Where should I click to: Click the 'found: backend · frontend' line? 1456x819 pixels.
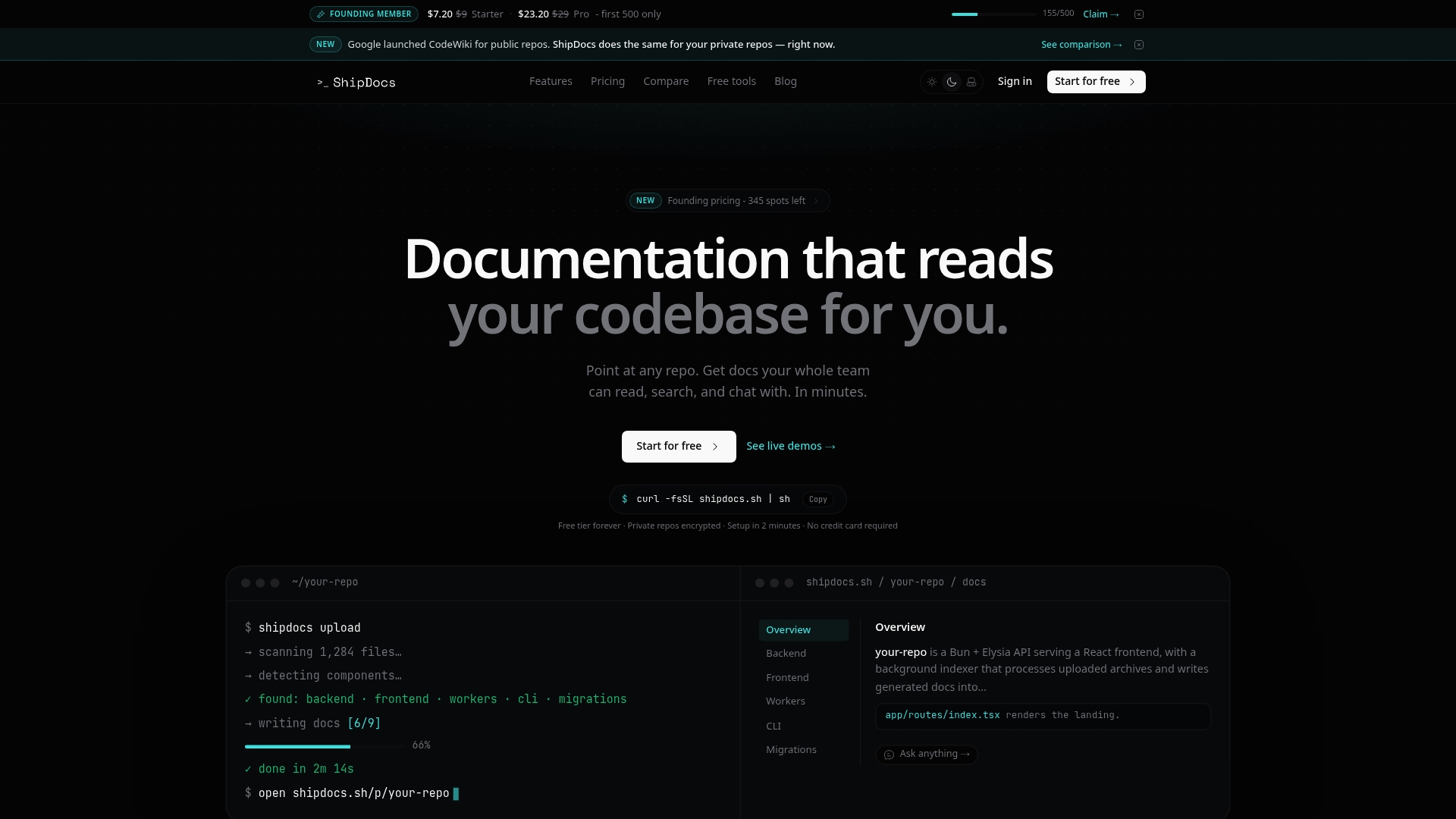click(x=436, y=699)
